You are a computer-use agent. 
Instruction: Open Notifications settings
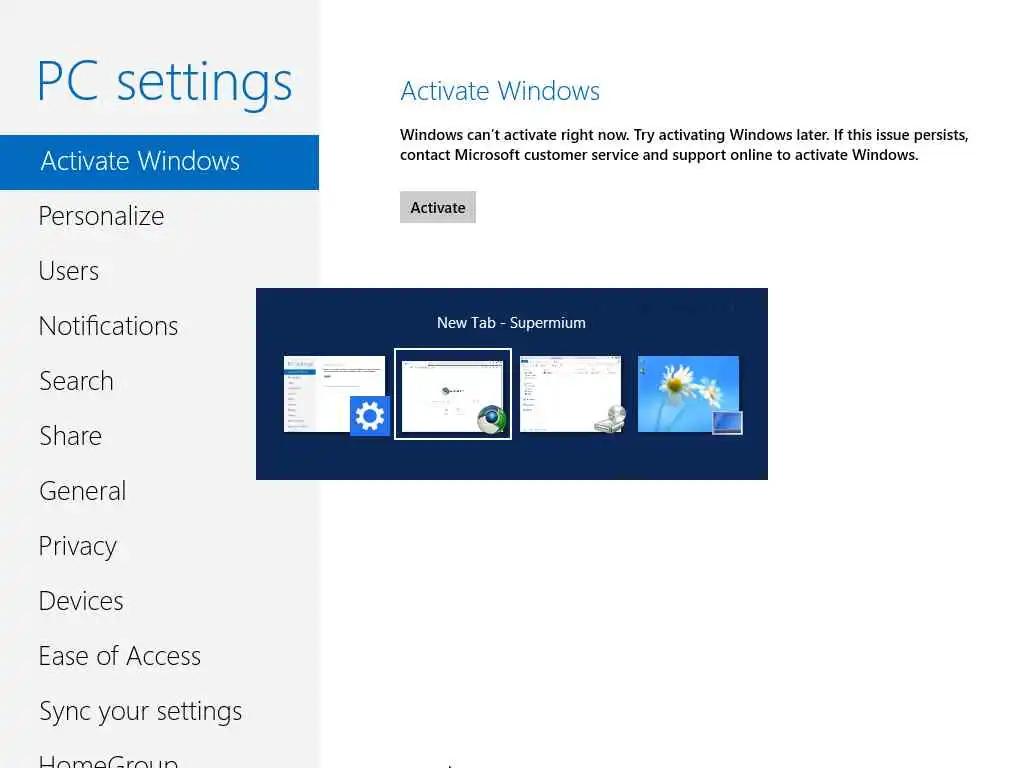pos(108,326)
